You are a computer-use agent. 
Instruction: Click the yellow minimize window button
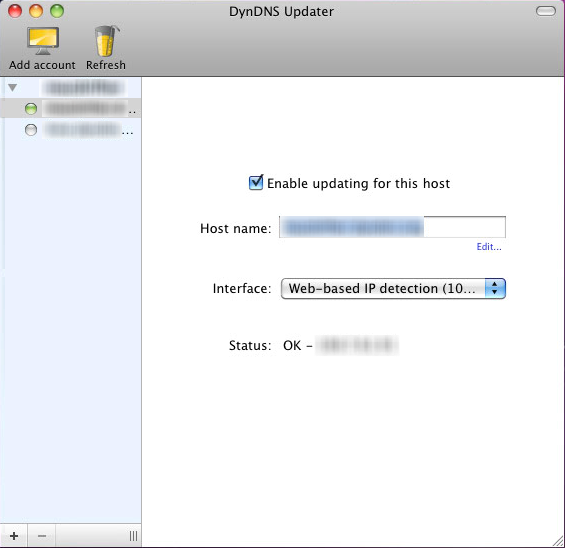click(x=36, y=11)
